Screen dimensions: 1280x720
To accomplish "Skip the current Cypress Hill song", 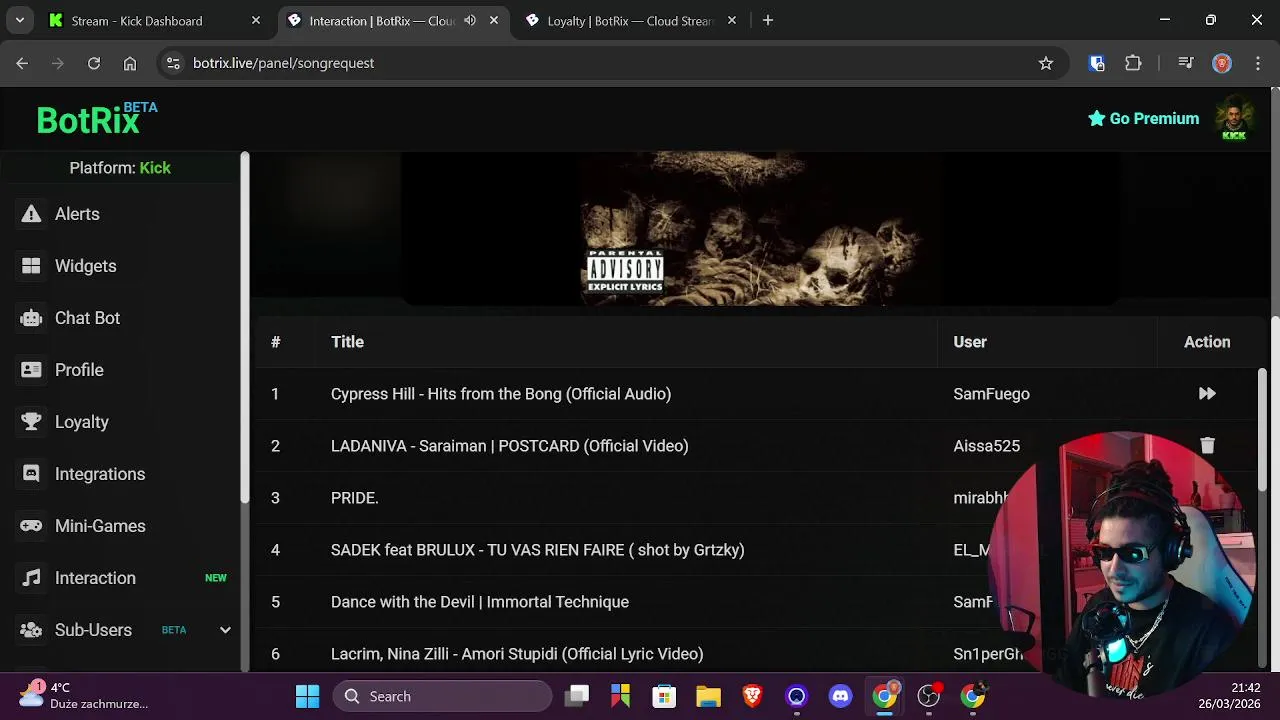I will 1207,394.
